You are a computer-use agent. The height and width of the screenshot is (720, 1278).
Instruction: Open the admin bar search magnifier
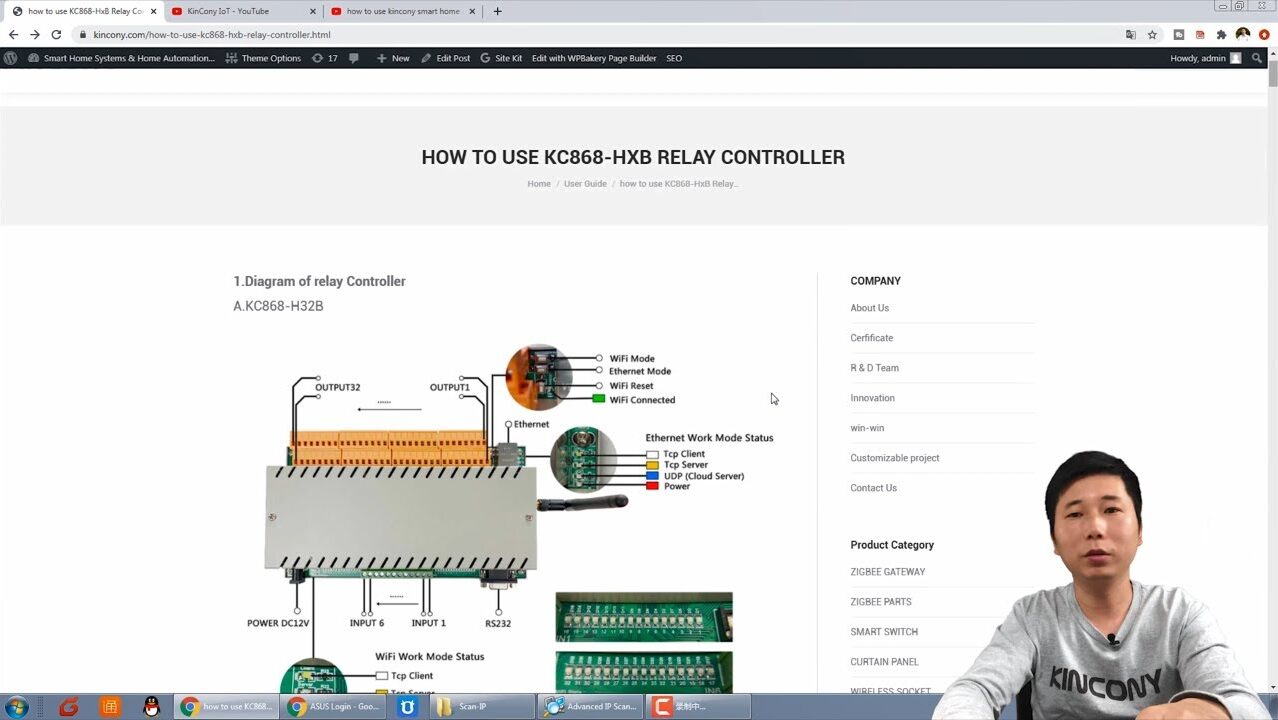[1257, 58]
